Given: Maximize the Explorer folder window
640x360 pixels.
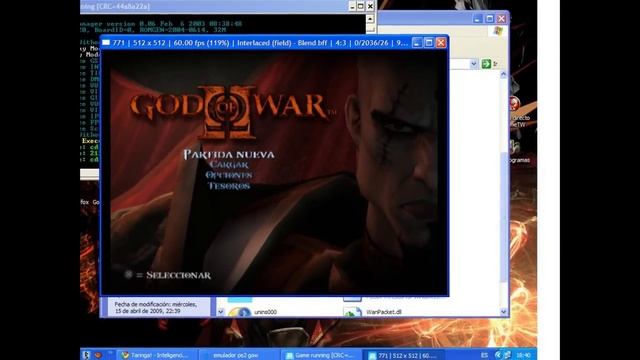Looking at the screenshot, I should [x=489, y=18].
